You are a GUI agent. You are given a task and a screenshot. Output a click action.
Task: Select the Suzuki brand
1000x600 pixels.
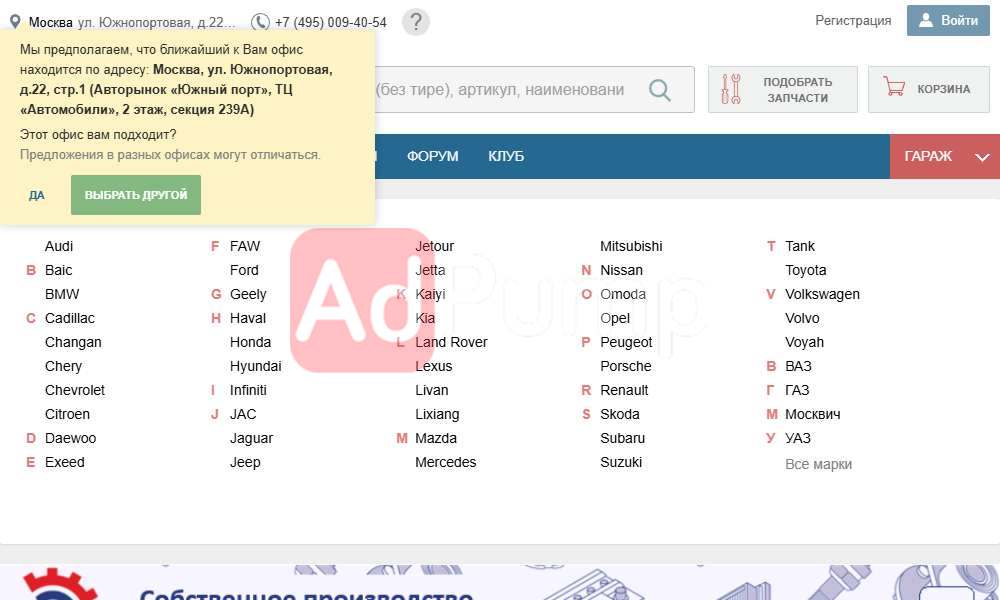click(621, 462)
